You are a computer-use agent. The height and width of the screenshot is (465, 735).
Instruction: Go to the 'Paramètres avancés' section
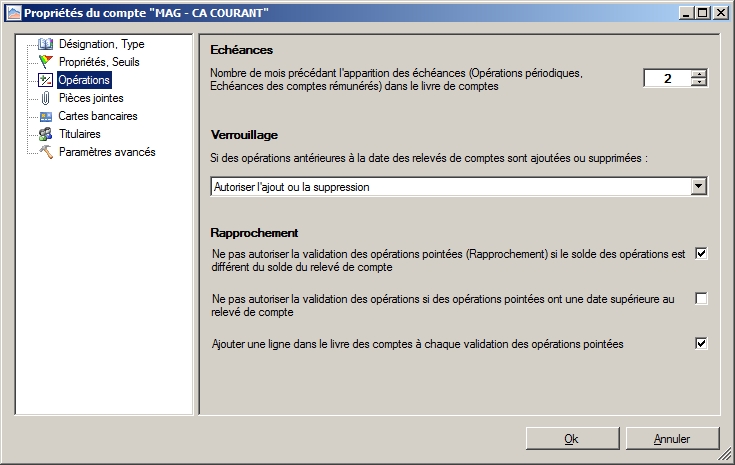[x=107, y=152]
